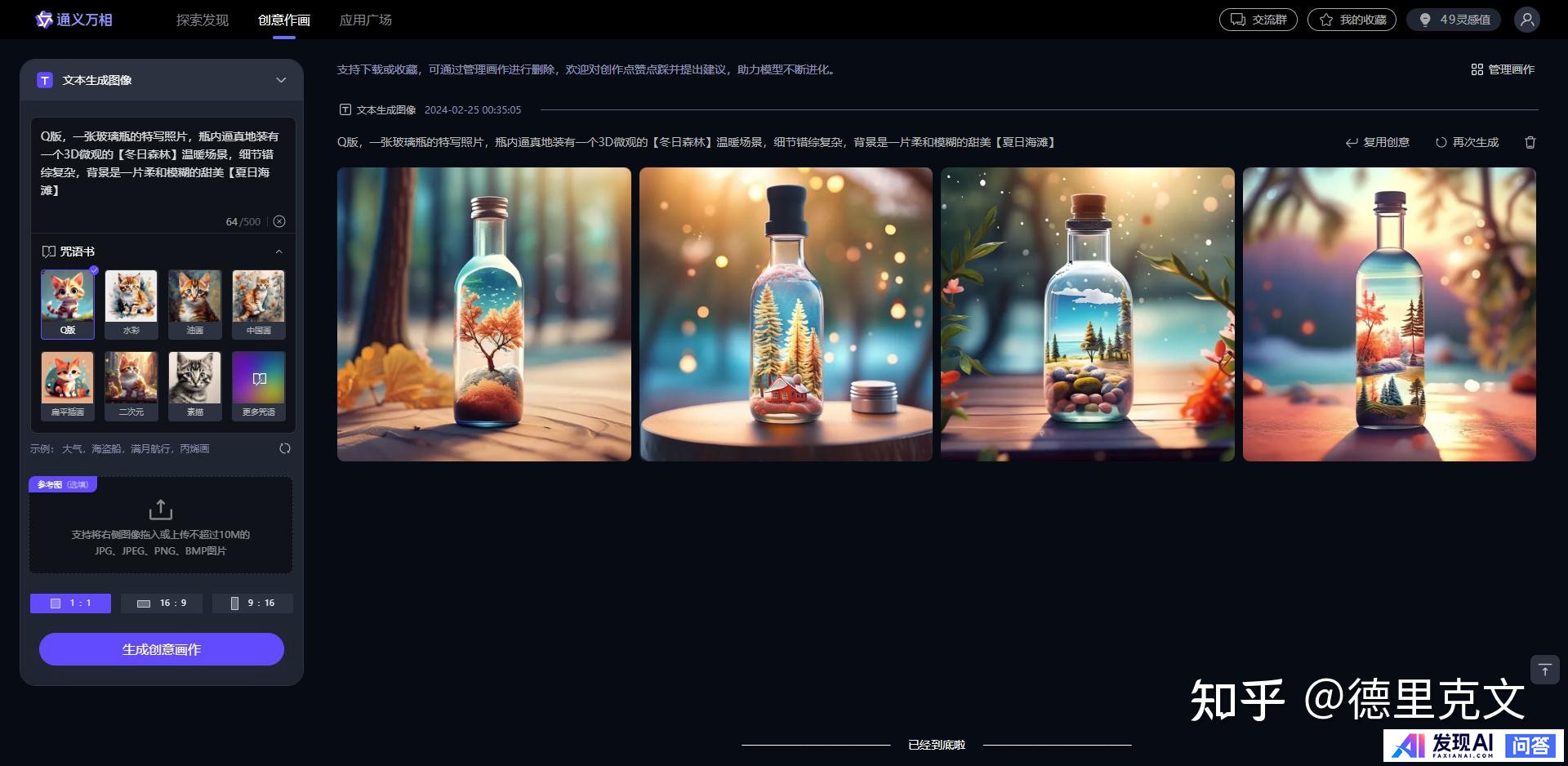Image resolution: width=1568 pixels, height=766 pixels.
Task: Open the 应用广场 tab
Action: coord(365,20)
